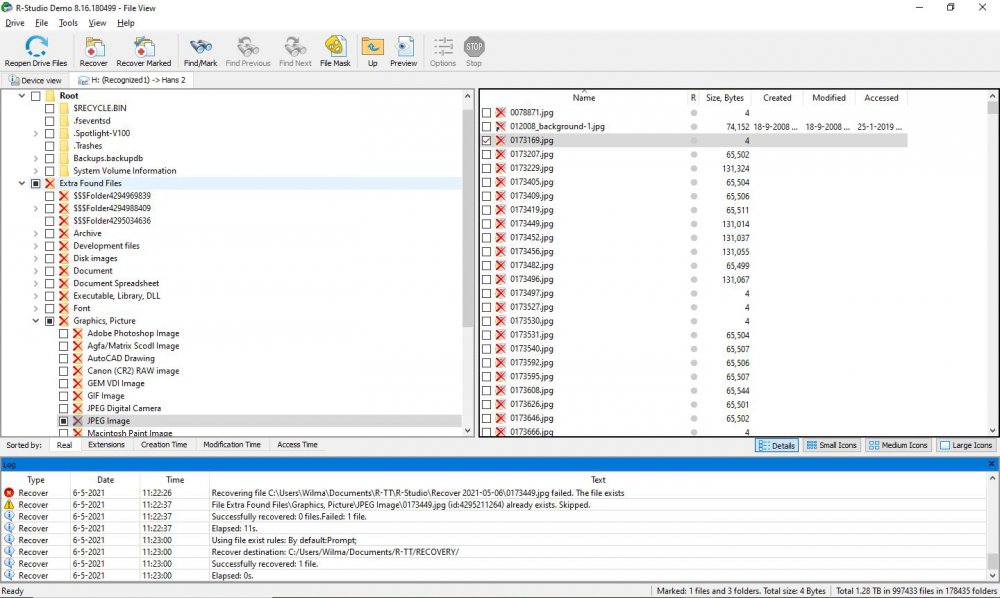Viewport: 1000px width, 598px height.
Task: Open the File Mask tool
Action: coord(335,46)
